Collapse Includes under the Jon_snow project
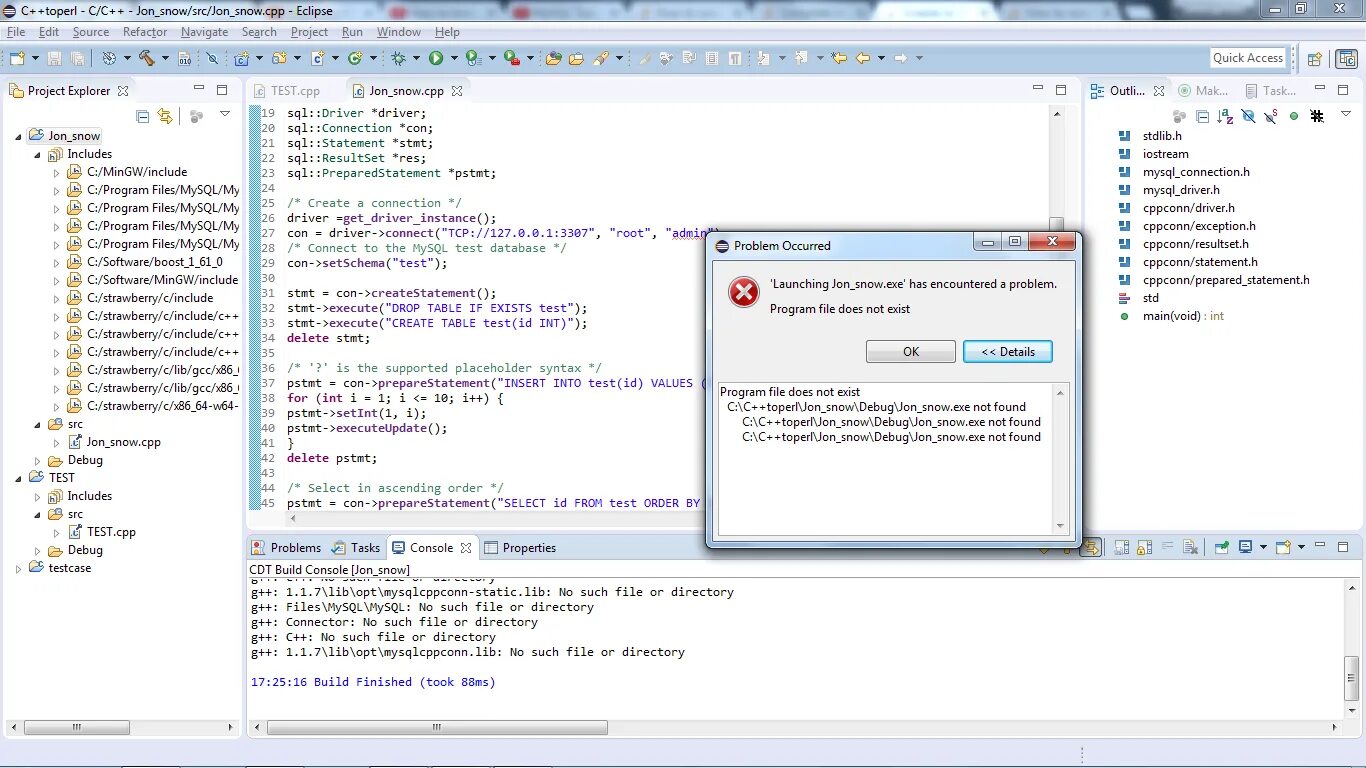Image resolution: width=1366 pixels, height=768 pixels. 37,154
